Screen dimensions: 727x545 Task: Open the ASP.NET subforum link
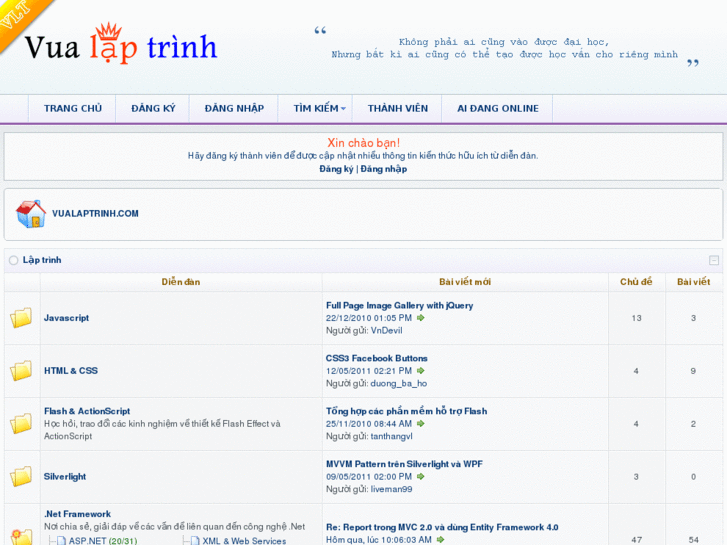tap(88, 541)
